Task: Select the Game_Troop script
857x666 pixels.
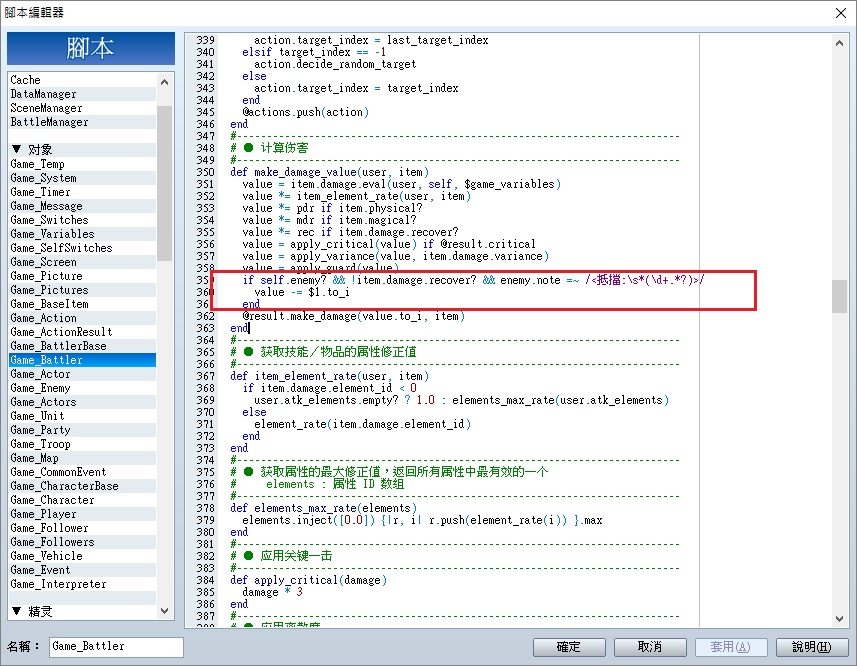Action: pyautogui.click(x=83, y=444)
